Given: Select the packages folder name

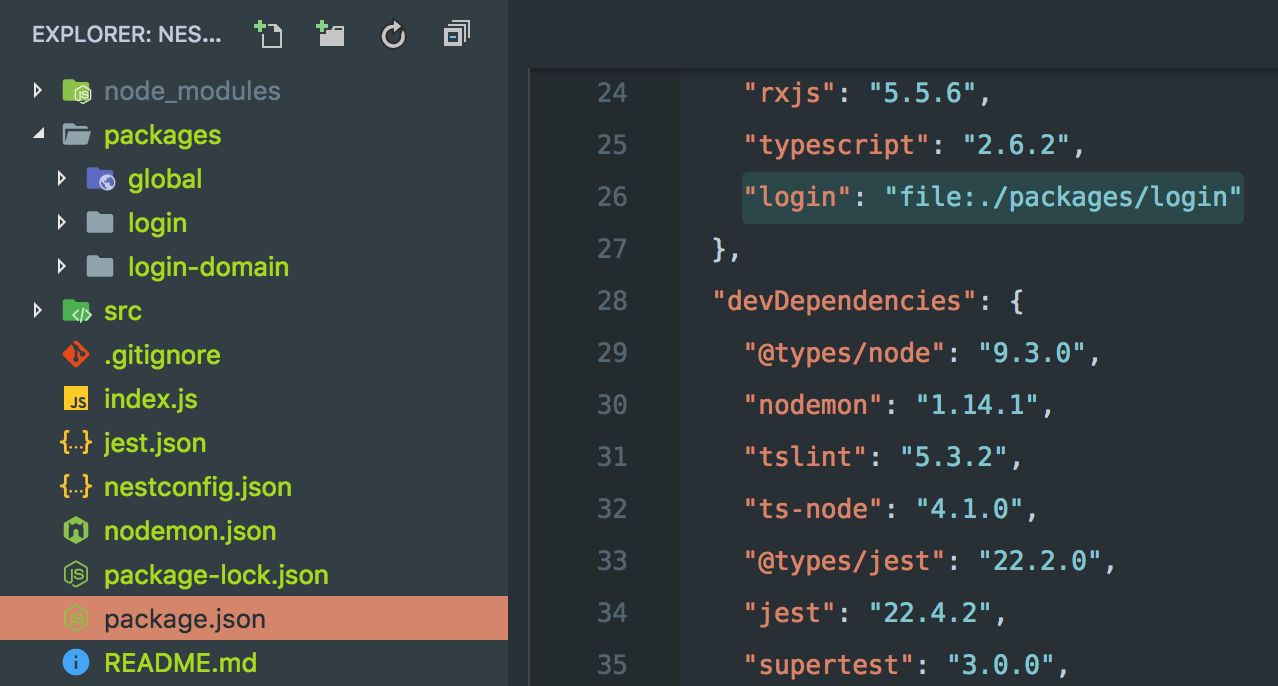Looking at the screenshot, I should [x=163, y=135].
